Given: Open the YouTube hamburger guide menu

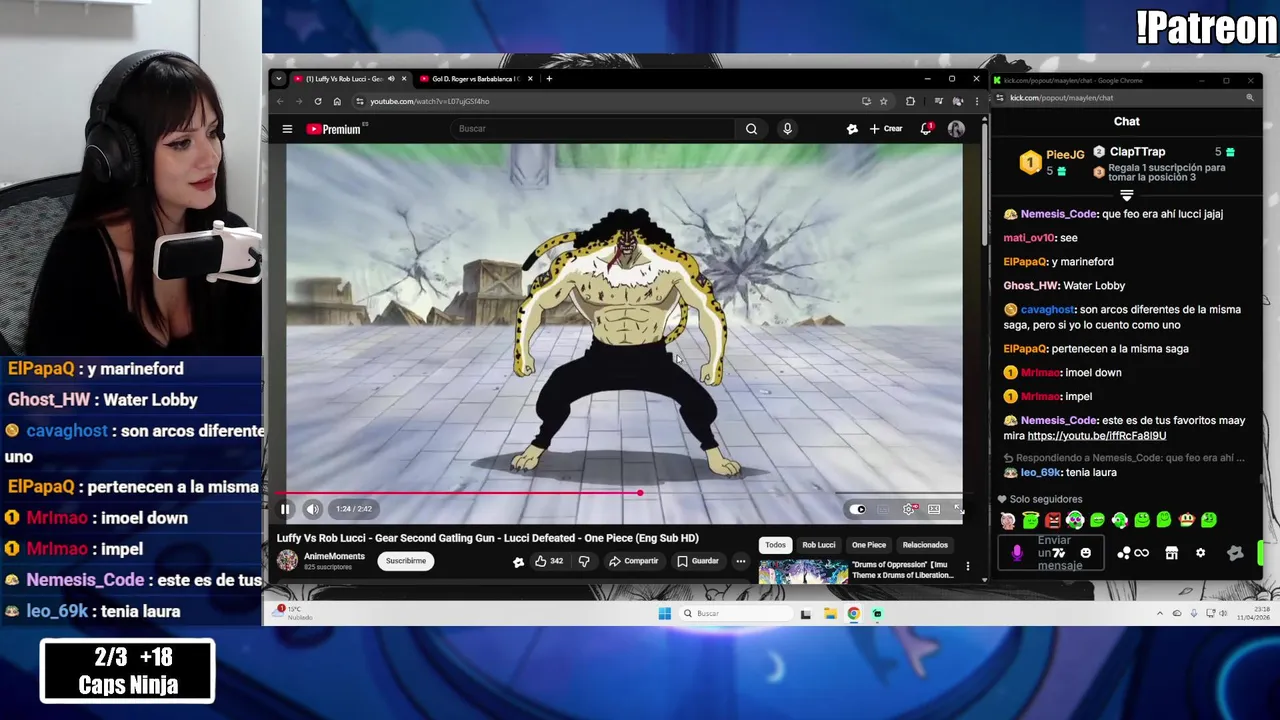Looking at the screenshot, I should pyautogui.click(x=287, y=129).
